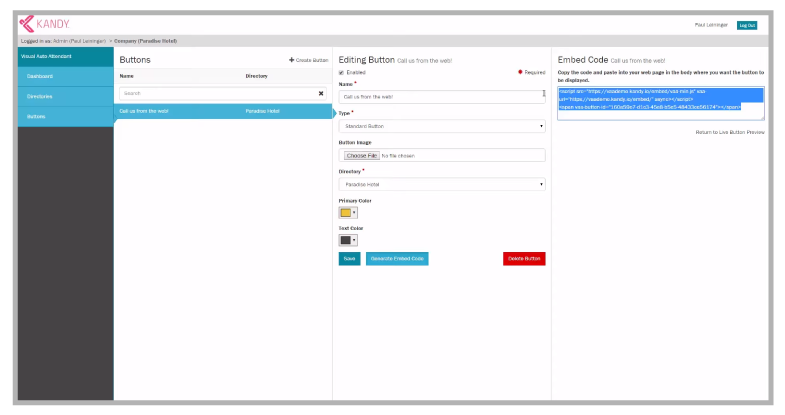Viewport: 785px width, 415px height.
Task: Click the Name input field
Action: (x=442, y=97)
